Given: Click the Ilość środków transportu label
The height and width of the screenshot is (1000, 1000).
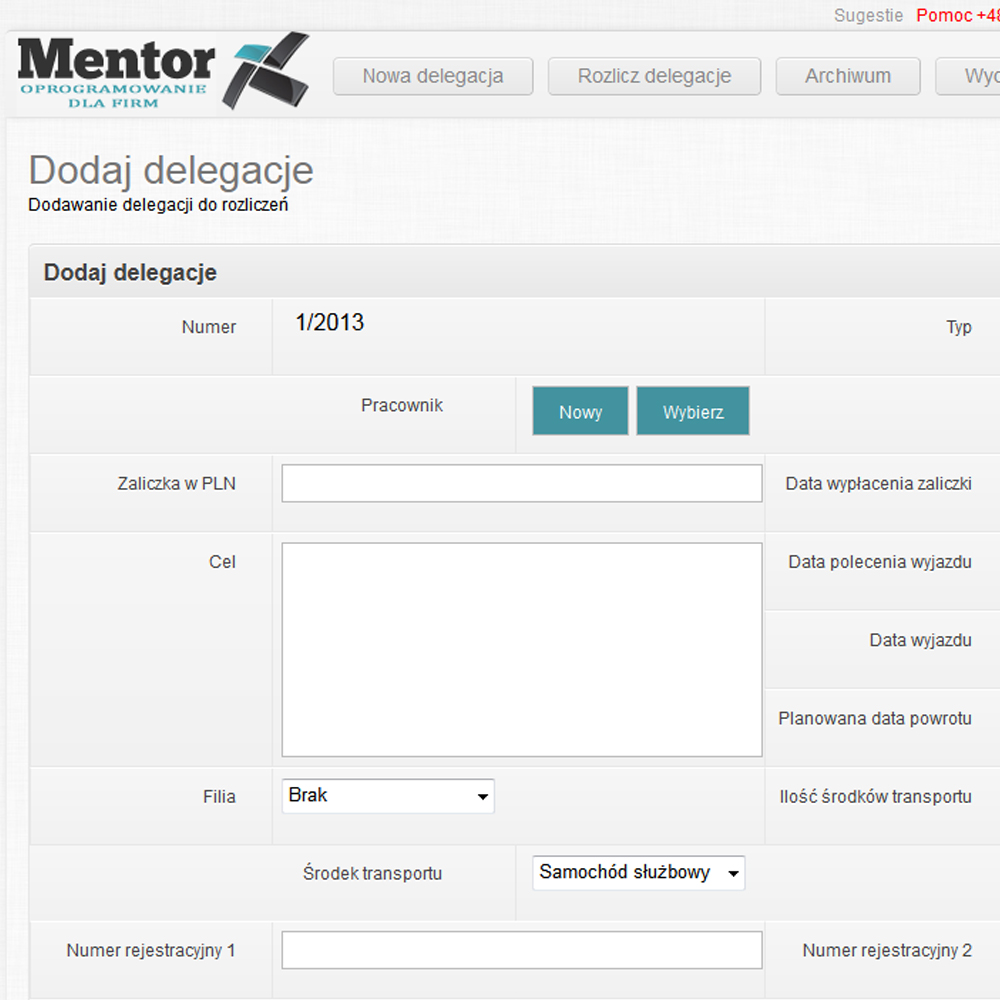Looking at the screenshot, I should [875, 797].
